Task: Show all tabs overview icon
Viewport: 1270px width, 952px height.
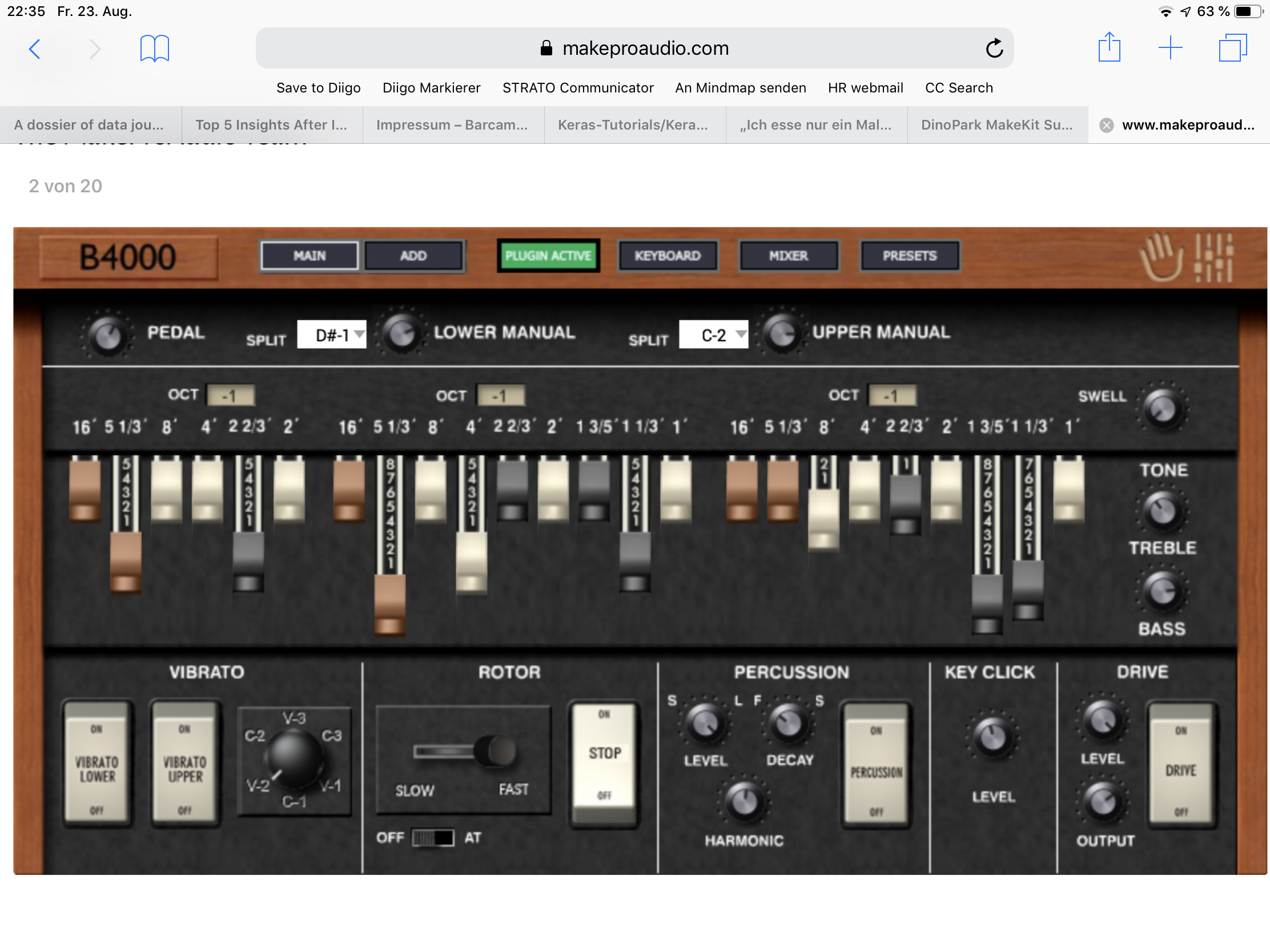Action: [x=1233, y=47]
